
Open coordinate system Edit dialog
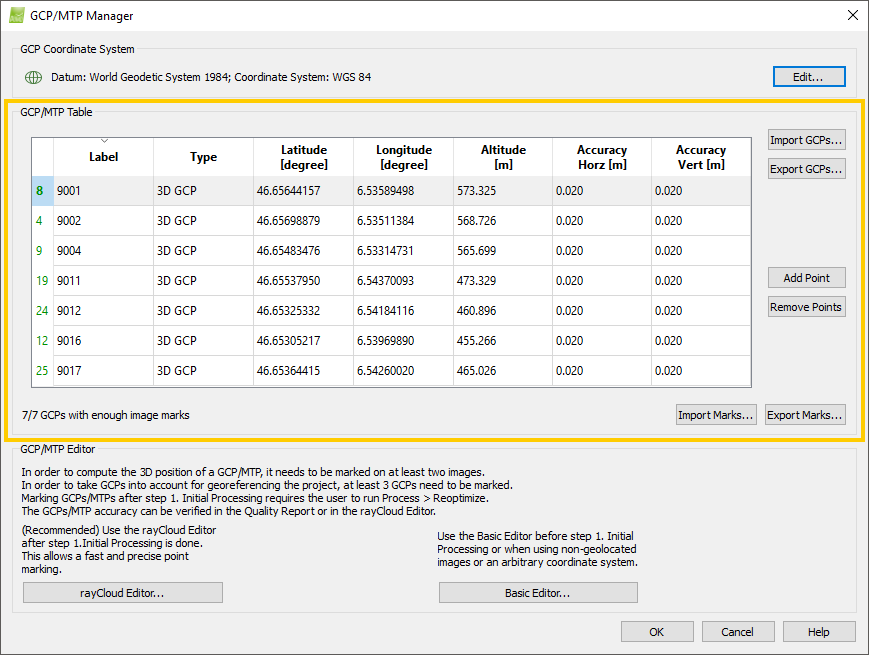[x=808, y=77]
